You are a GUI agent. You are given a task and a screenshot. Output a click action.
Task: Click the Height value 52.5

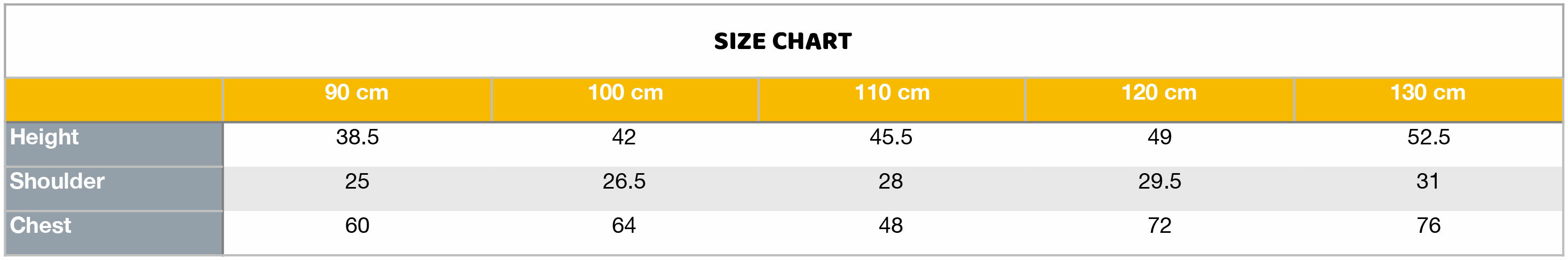coord(1428,137)
